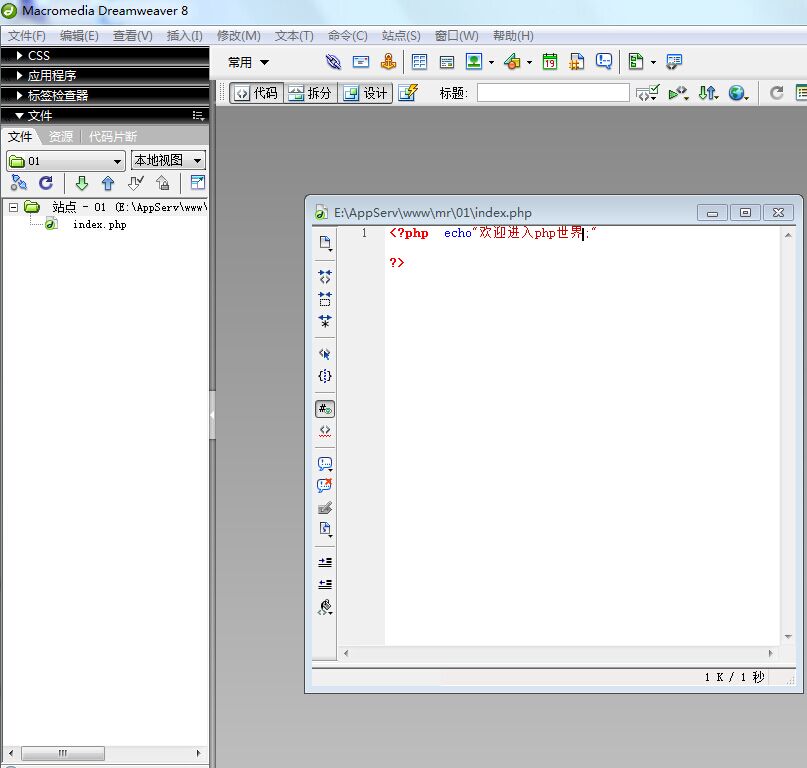
Task: Click Collapse Selection icon
Action: (x=325, y=299)
